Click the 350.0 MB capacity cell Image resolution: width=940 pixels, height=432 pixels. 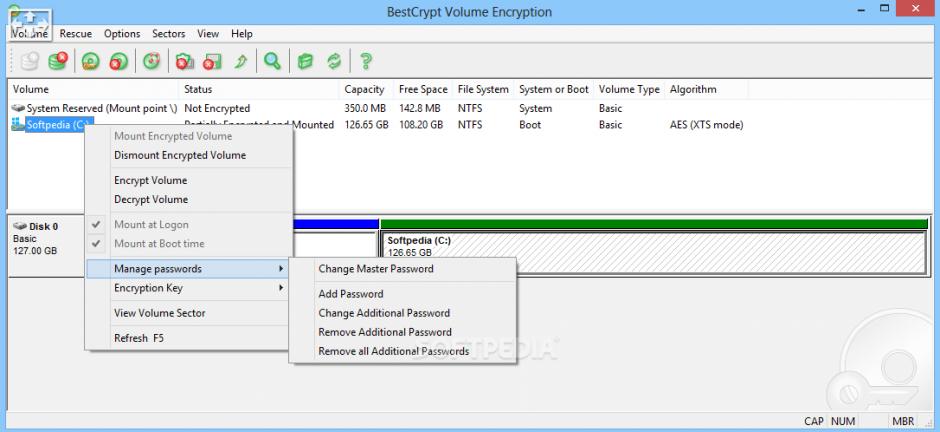(365, 108)
